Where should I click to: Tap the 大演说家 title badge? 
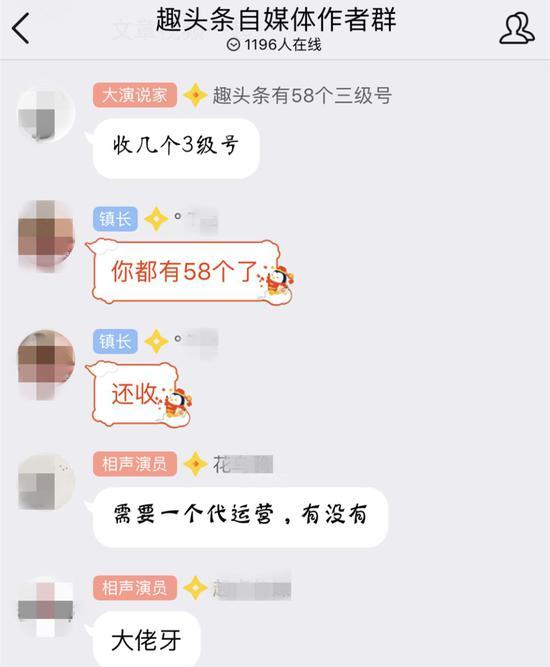coord(135,95)
